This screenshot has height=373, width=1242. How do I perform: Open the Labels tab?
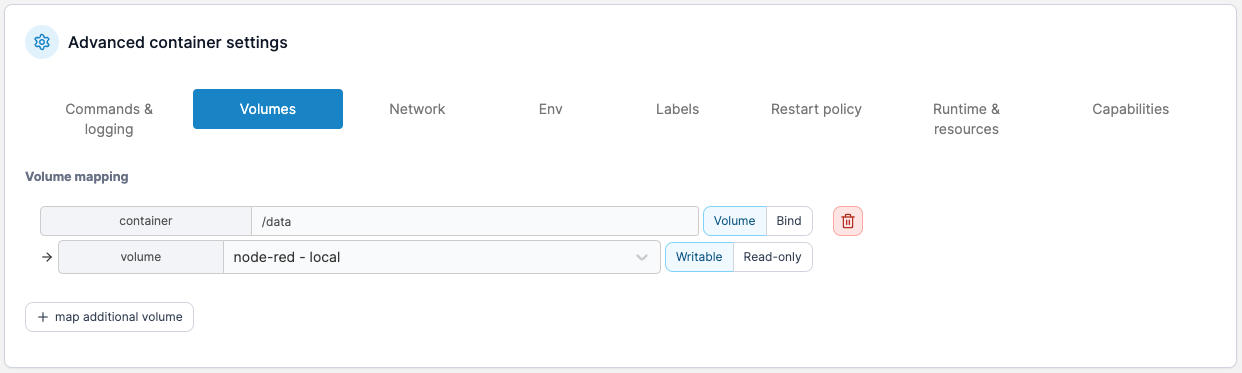(677, 109)
